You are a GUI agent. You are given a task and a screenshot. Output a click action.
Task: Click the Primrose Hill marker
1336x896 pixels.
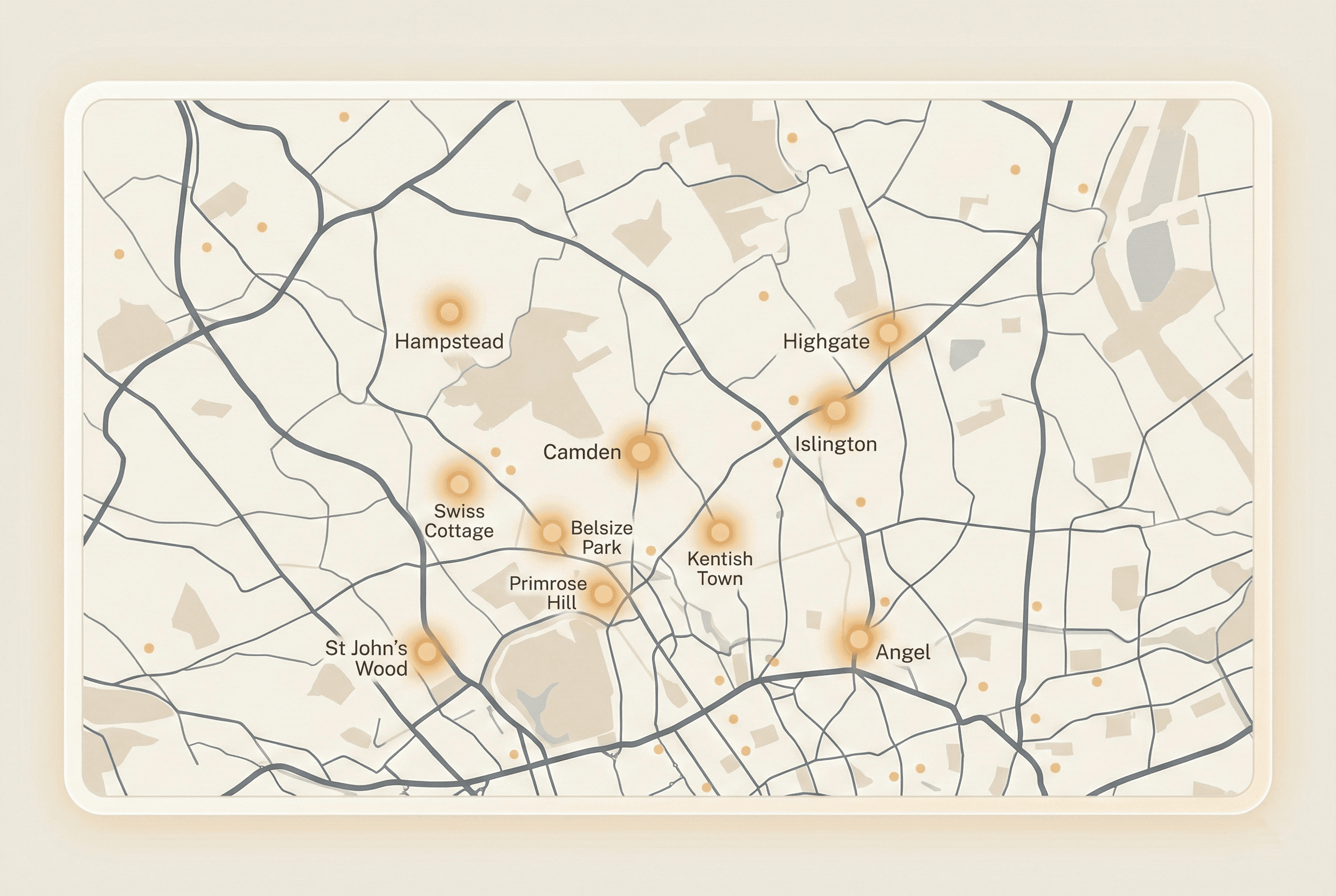pos(603,594)
